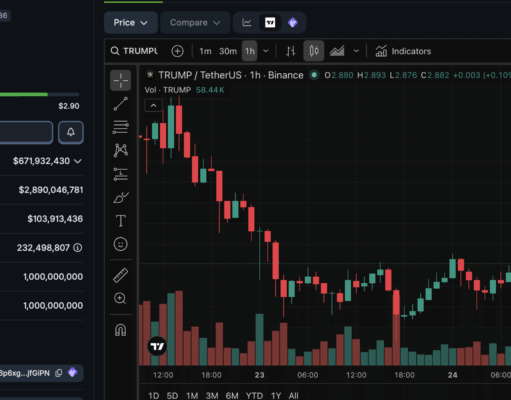Show info for 232,498,807 supply
This screenshot has width=511, height=400.
click(x=77, y=248)
